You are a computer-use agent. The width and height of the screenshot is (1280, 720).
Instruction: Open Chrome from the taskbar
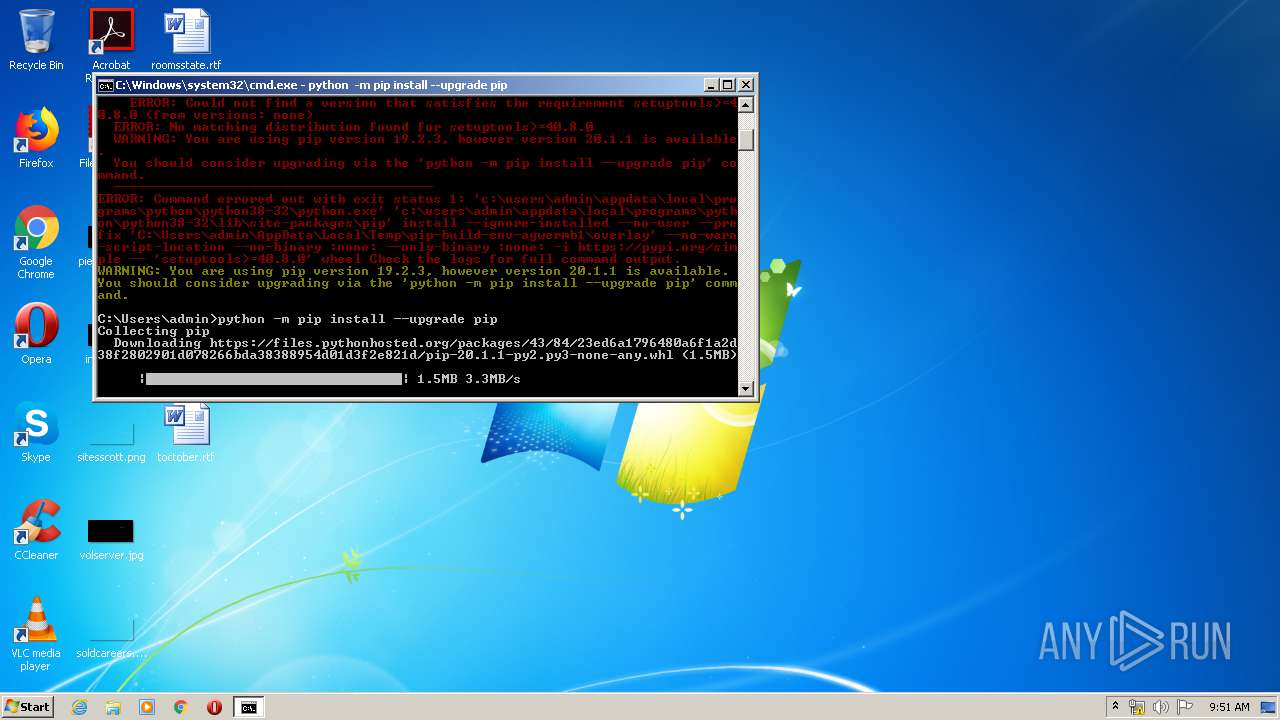coord(181,707)
